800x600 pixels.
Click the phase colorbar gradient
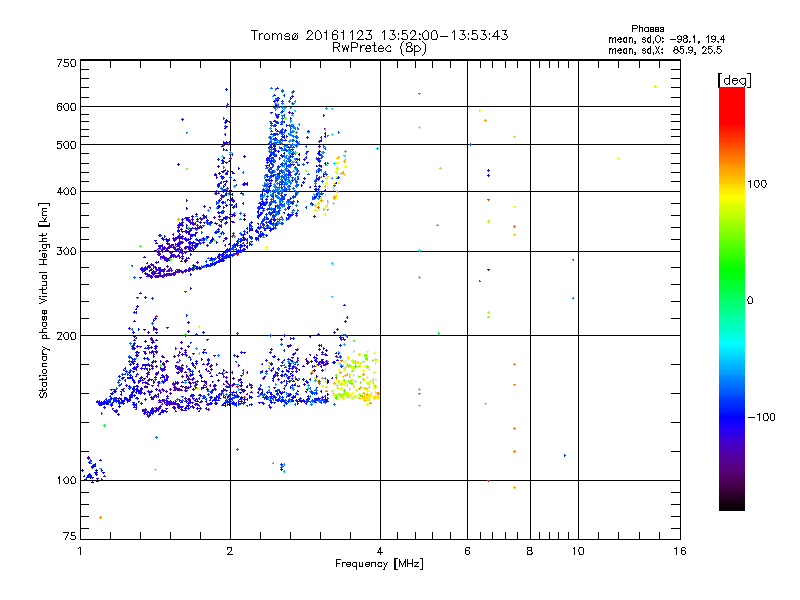732,298
